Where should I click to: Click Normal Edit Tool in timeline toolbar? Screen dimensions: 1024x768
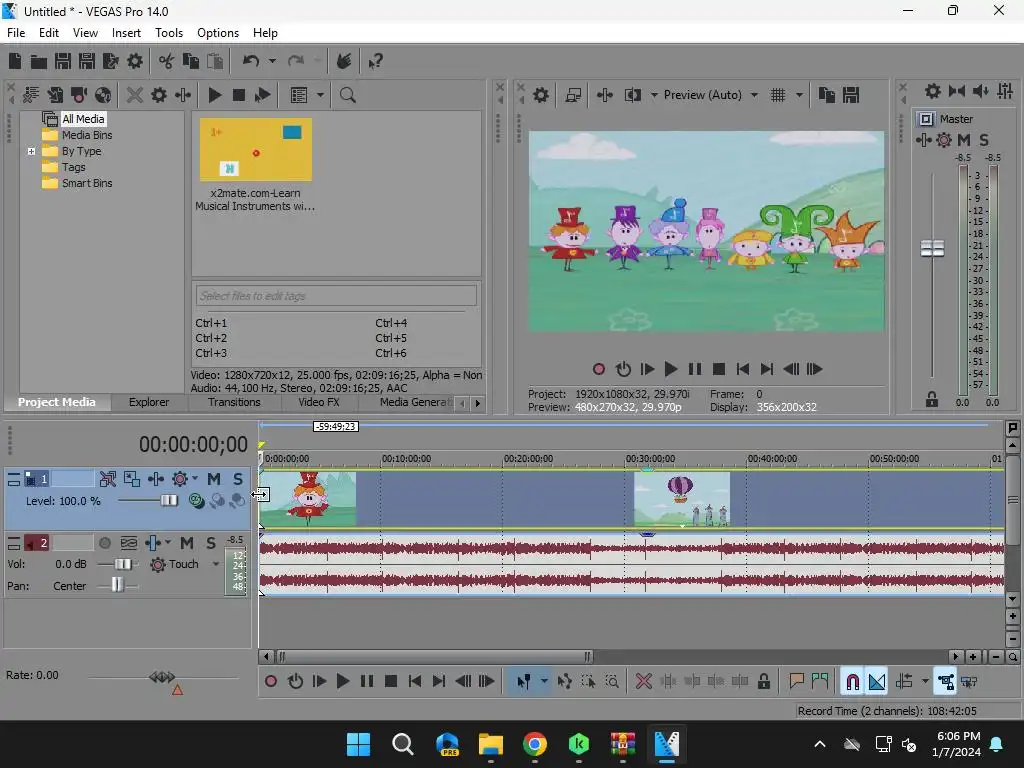524,682
